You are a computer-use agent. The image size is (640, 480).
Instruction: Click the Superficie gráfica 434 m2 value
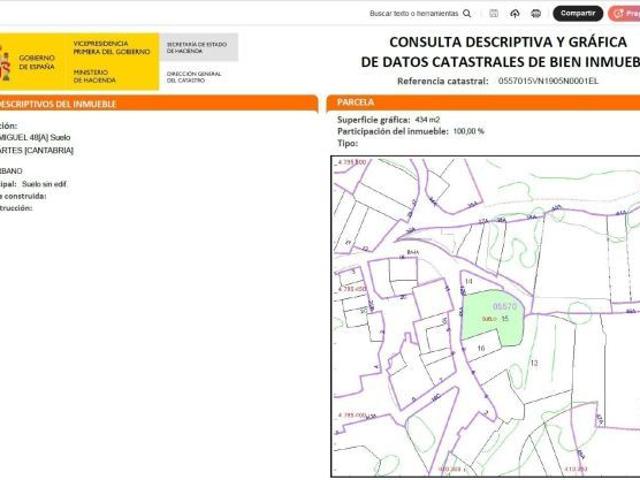pyautogui.click(x=429, y=120)
